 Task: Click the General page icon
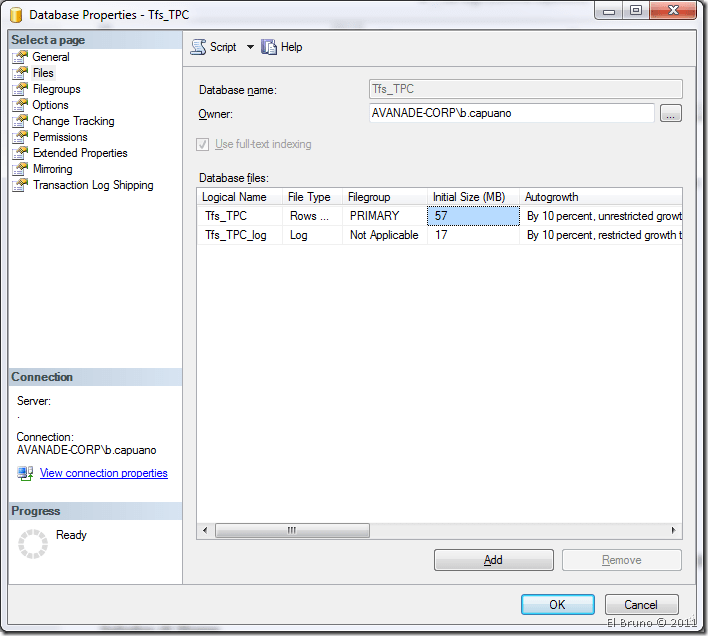tap(19, 57)
